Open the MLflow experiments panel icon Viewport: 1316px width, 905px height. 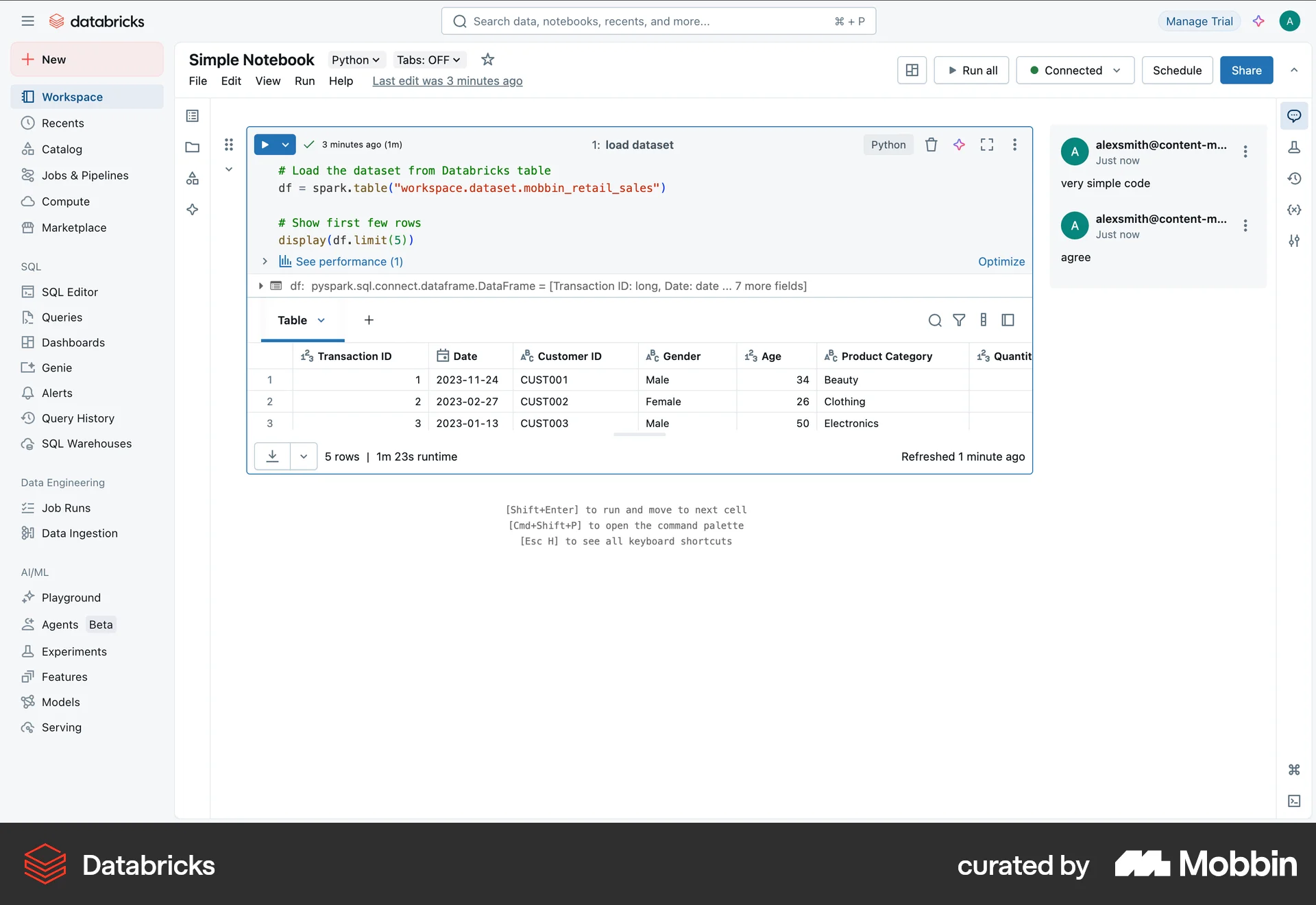pos(1295,147)
